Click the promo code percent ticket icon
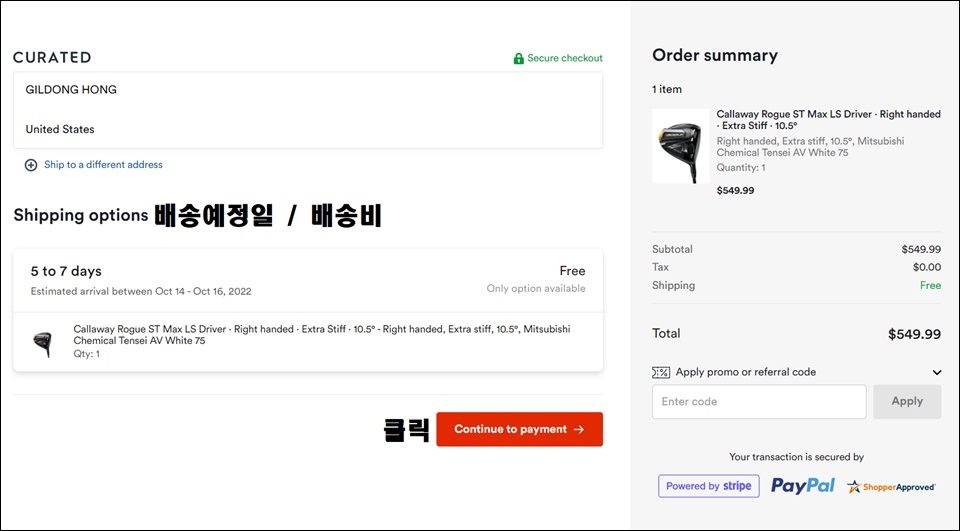Viewport: 960px width, 531px height. [661, 372]
